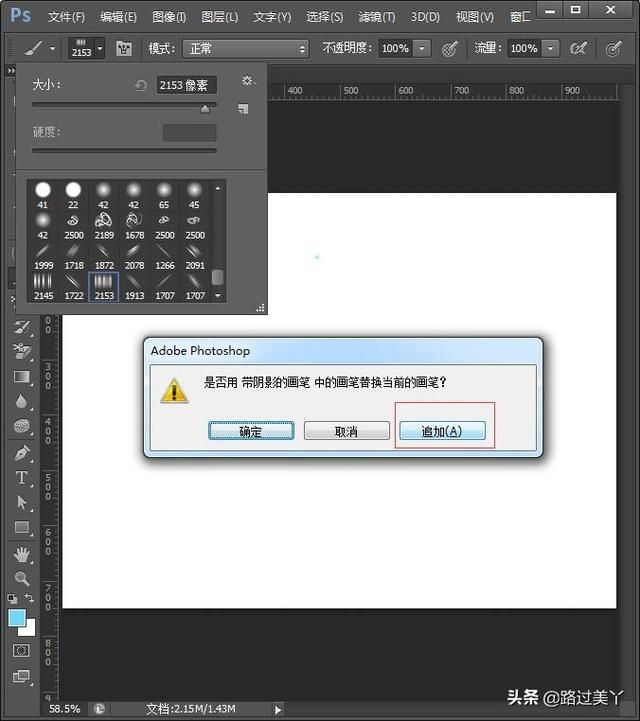Image resolution: width=640 pixels, height=721 pixels.
Task: Click the warning icon in dialog
Action: click(174, 391)
